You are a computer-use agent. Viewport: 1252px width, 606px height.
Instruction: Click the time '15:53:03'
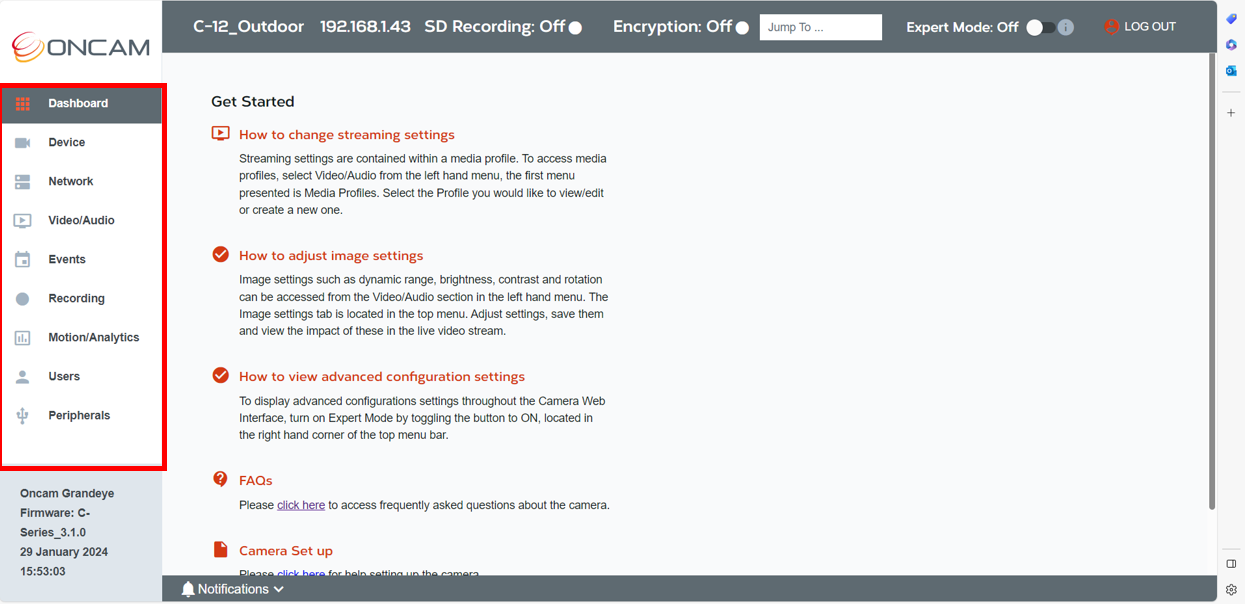42,572
